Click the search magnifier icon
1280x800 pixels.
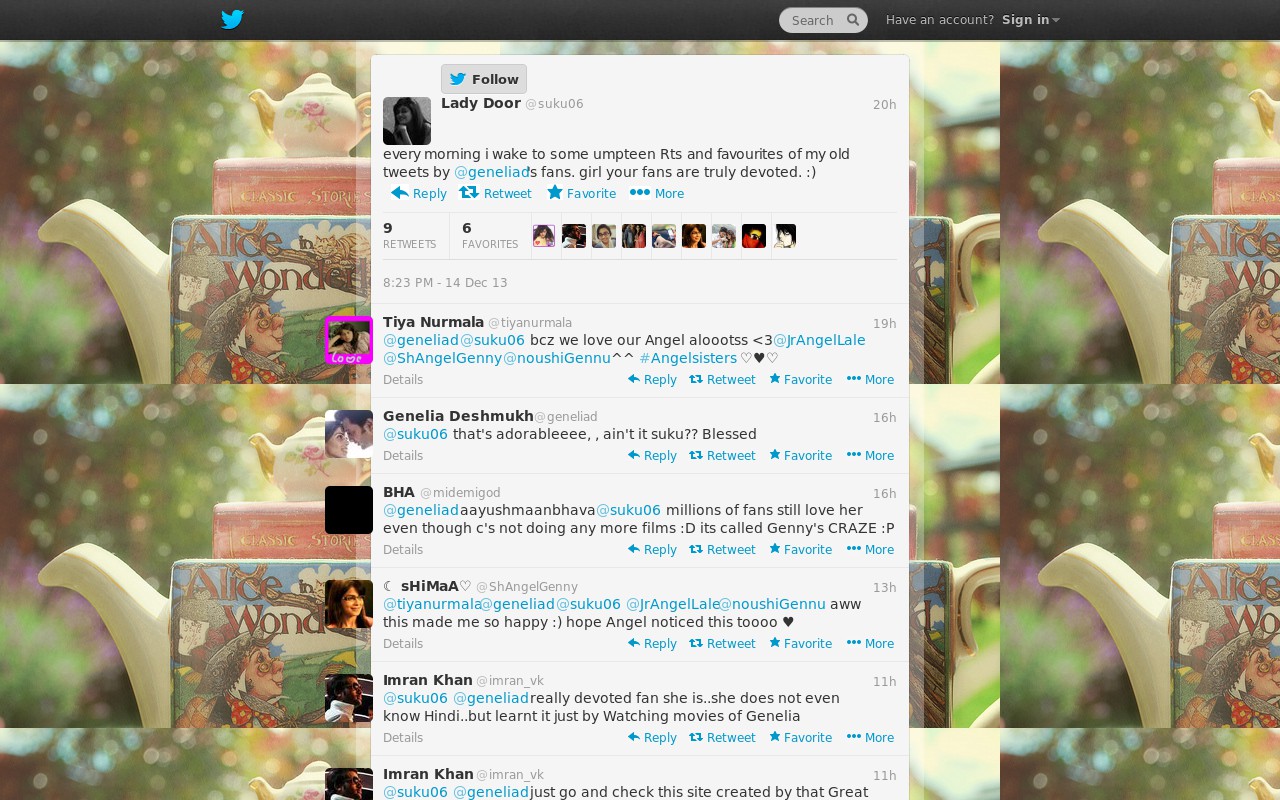click(x=853, y=20)
